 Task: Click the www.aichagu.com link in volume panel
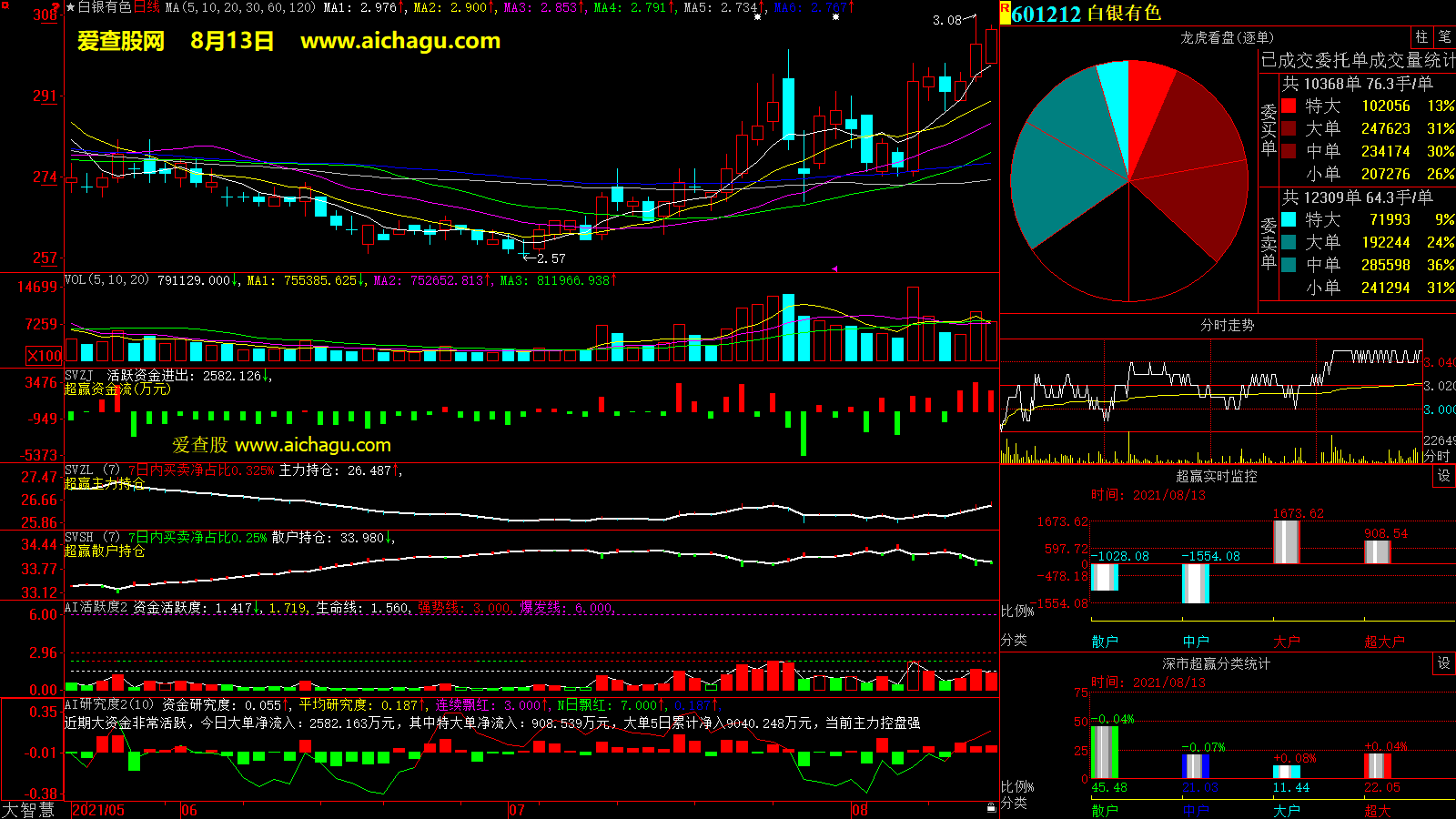pos(312,445)
